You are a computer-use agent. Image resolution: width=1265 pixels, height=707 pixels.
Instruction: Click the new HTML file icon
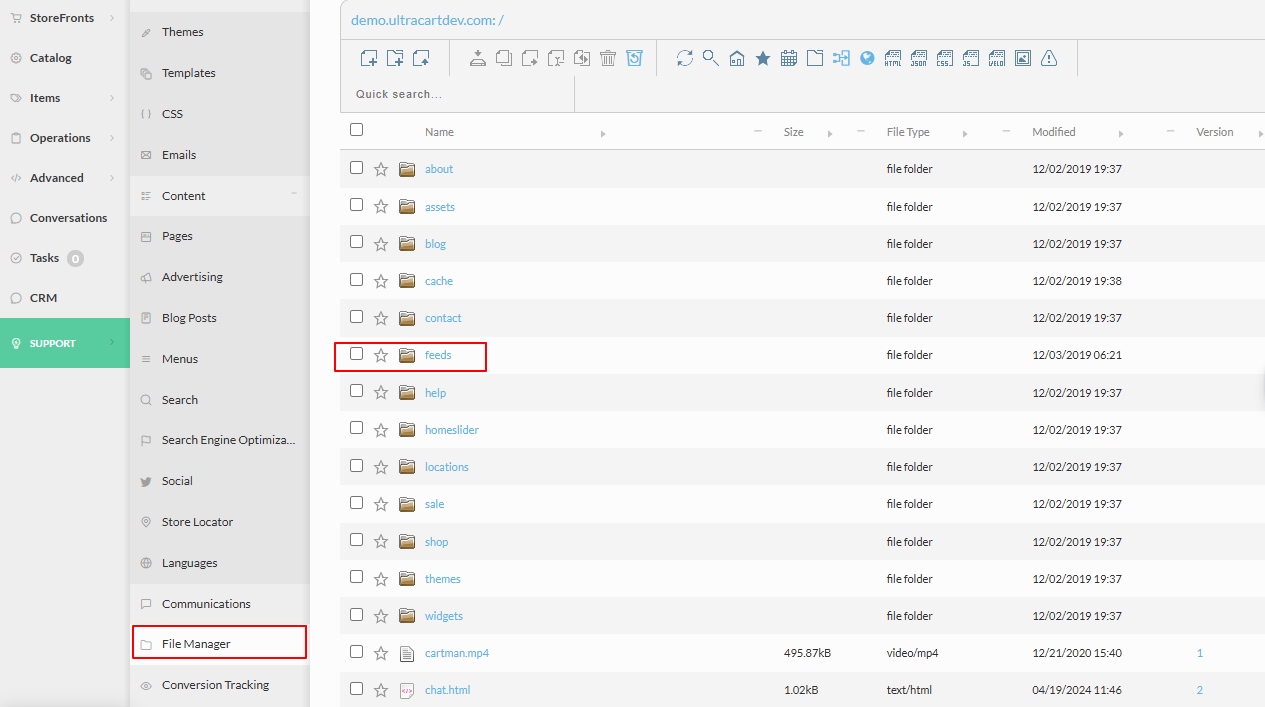point(893,58)
